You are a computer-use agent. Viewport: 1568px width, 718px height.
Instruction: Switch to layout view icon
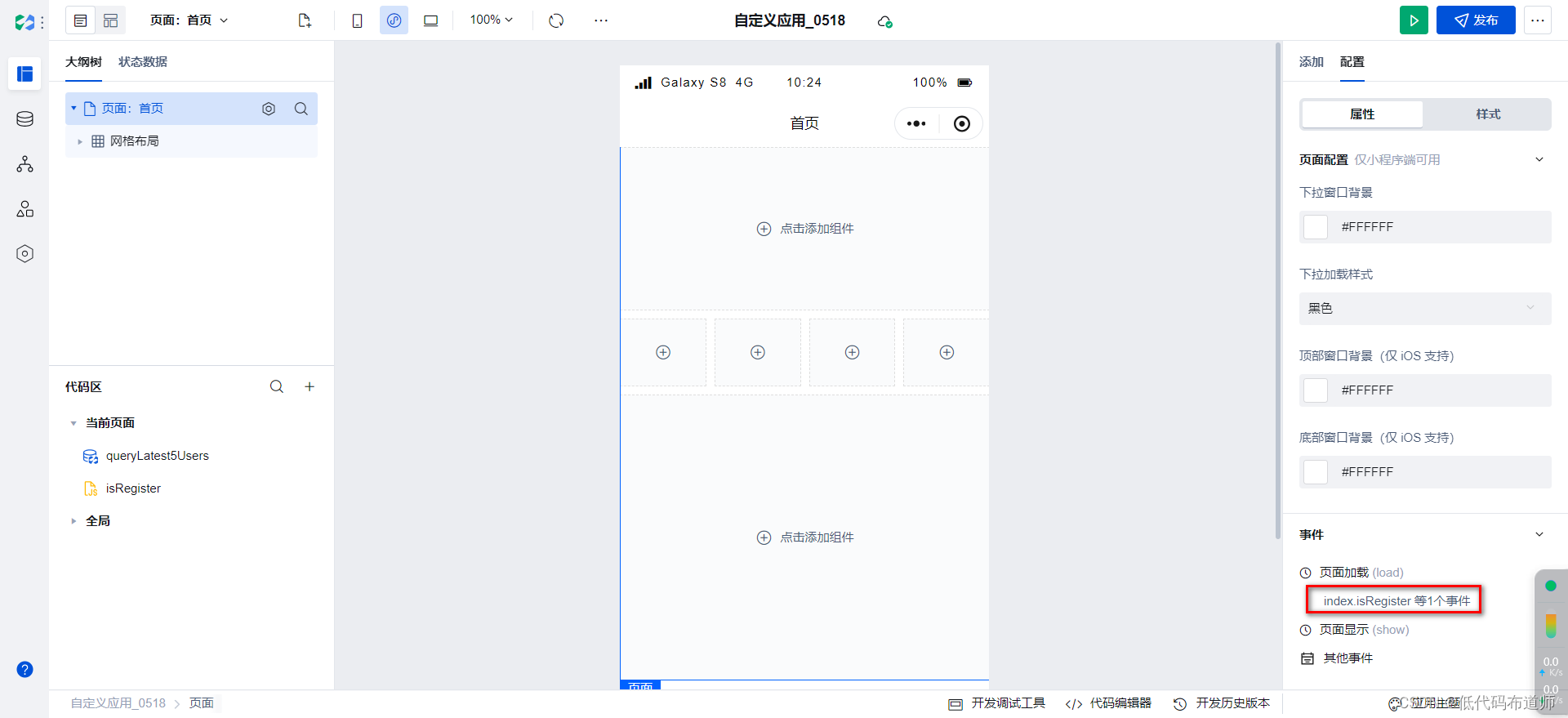tap(110, 20)
